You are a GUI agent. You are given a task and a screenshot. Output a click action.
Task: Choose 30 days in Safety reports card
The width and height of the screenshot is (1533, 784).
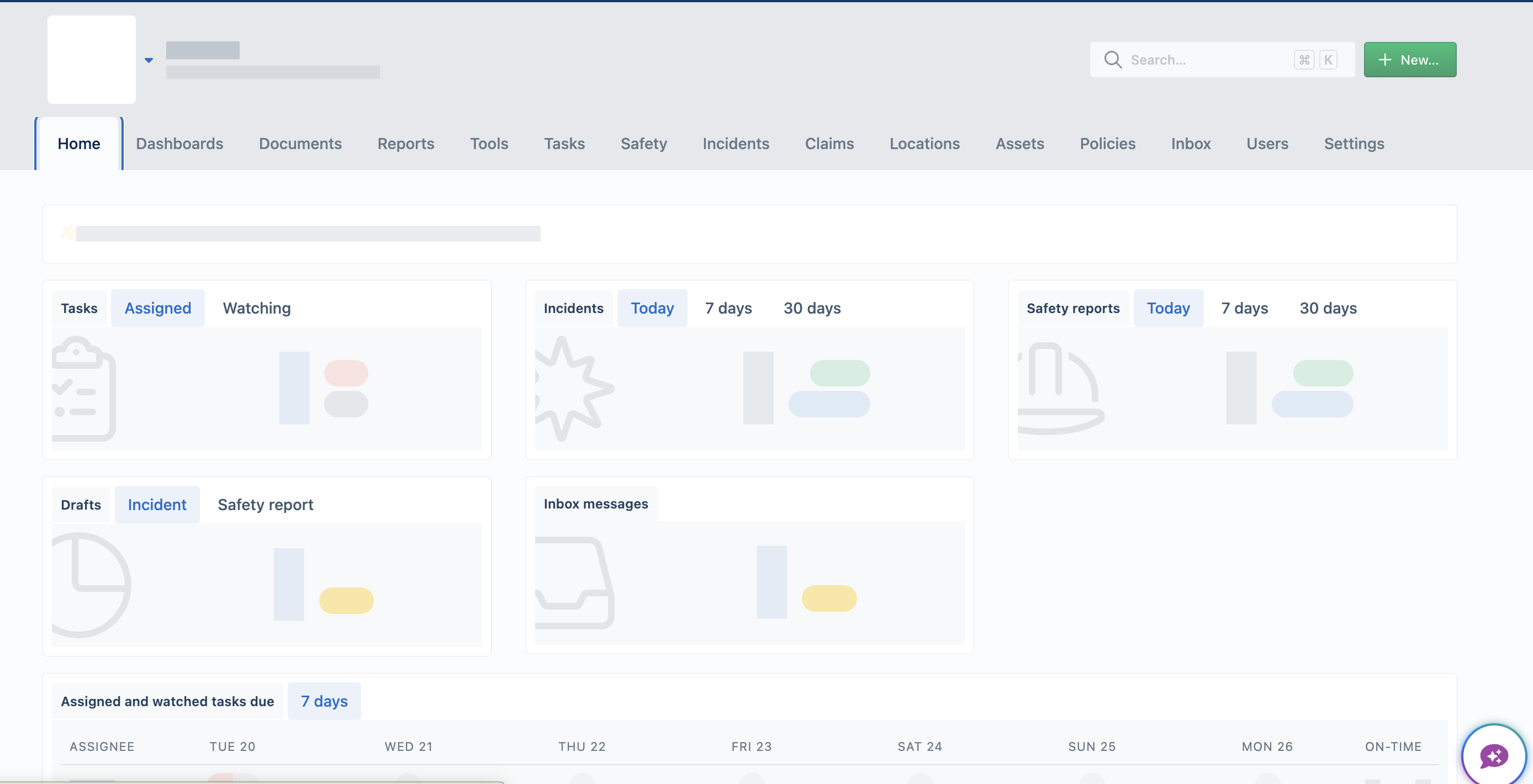(x=1328, y=308)
